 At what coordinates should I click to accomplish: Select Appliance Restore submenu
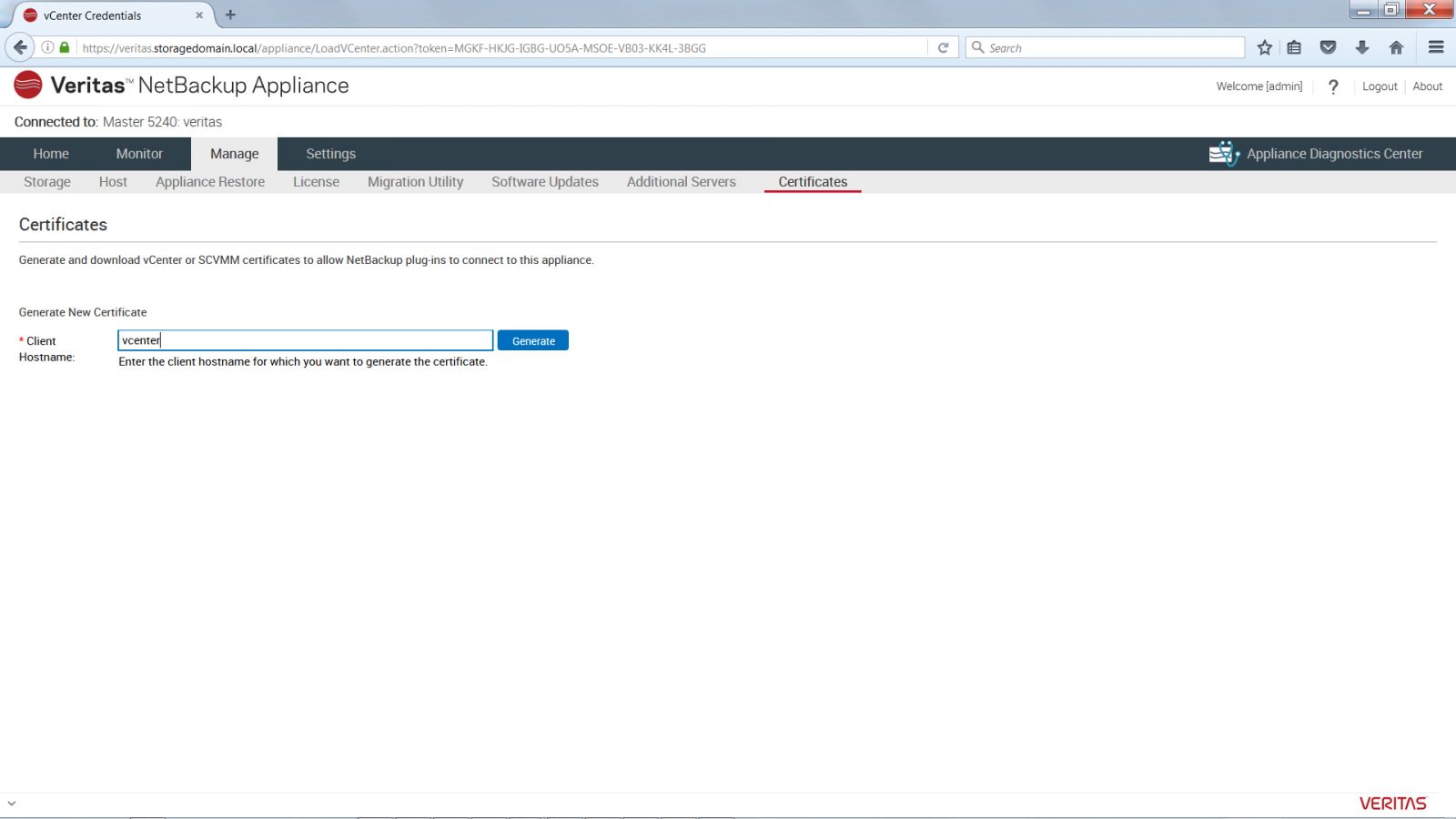pos(210,182)
